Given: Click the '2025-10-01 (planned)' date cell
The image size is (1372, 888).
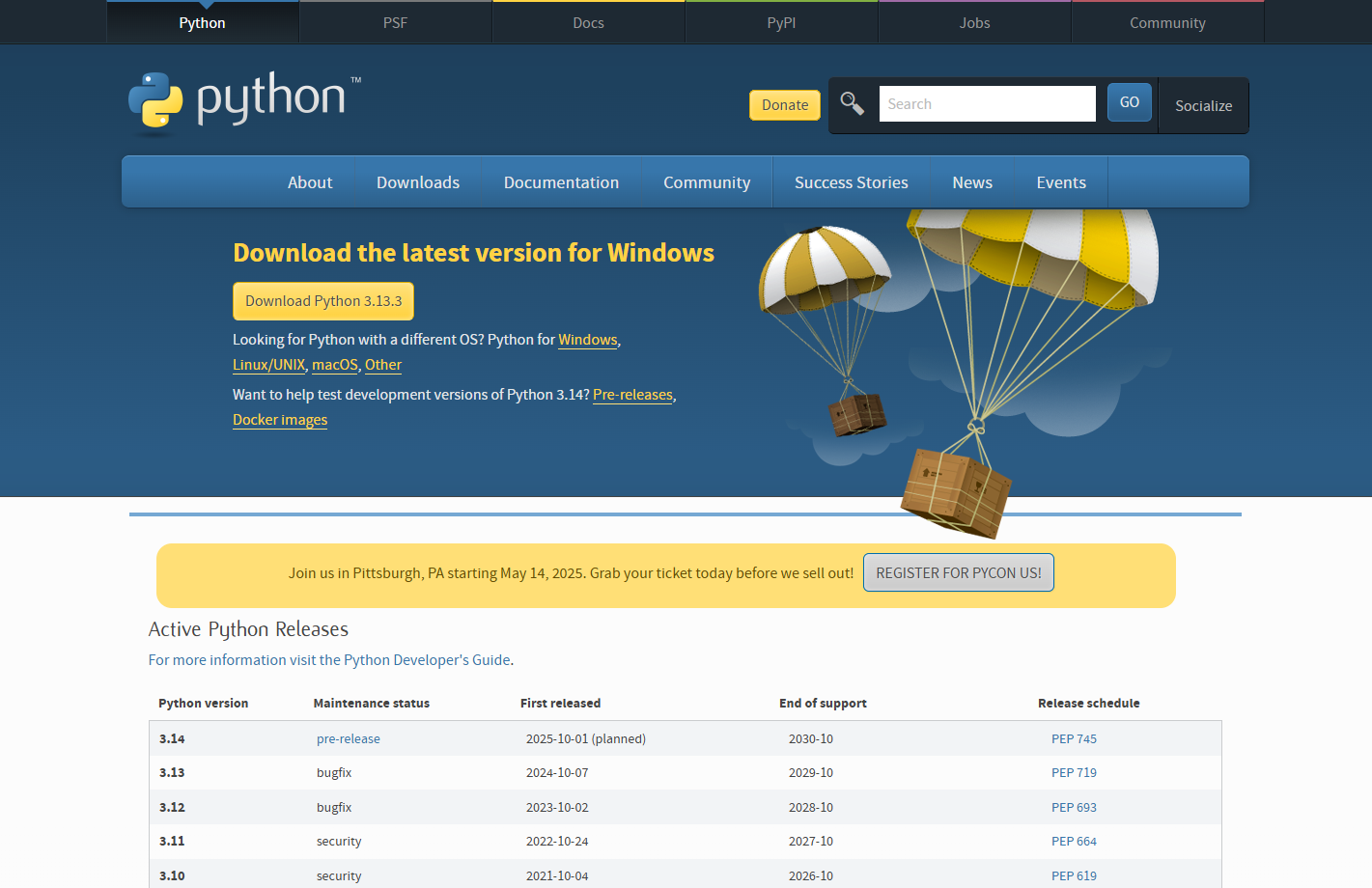Looking at the screenshot, I should (x=586, y=739).
